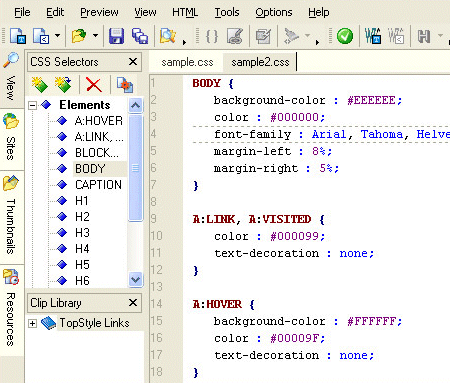Delete selector with red X icon
The width and height of the screenshot is (450, 383).
[x=94, y=84]
